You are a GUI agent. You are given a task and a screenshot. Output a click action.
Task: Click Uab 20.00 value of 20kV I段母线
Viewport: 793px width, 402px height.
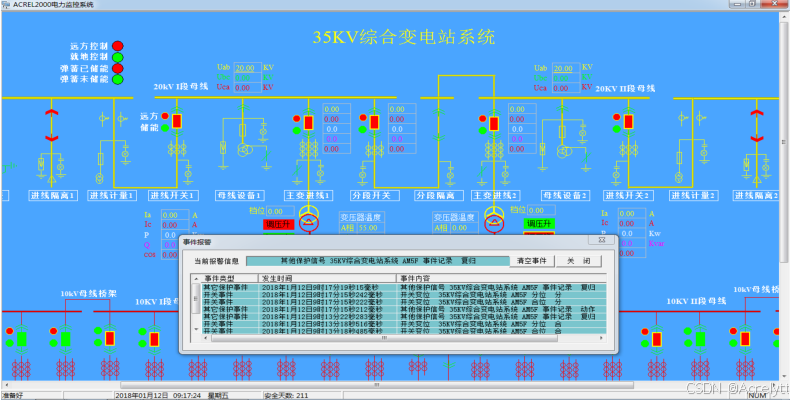click(246, 68)
